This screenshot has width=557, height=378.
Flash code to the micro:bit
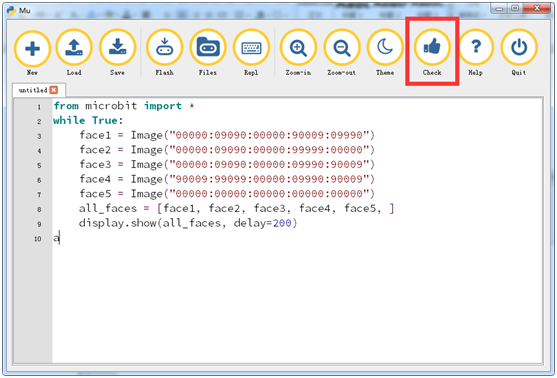click(164, 53)
